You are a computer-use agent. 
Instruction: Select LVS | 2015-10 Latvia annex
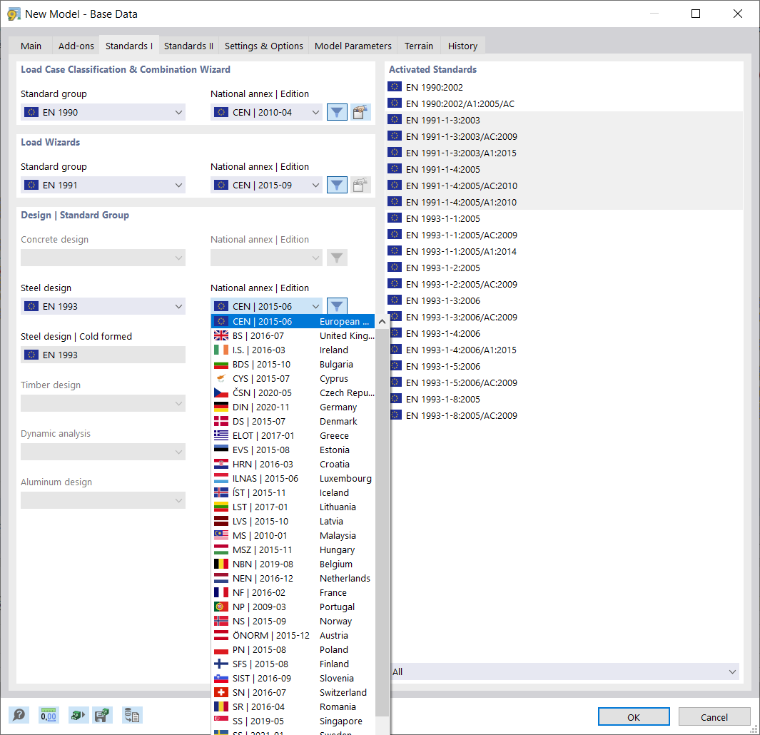tap(293, 521)
